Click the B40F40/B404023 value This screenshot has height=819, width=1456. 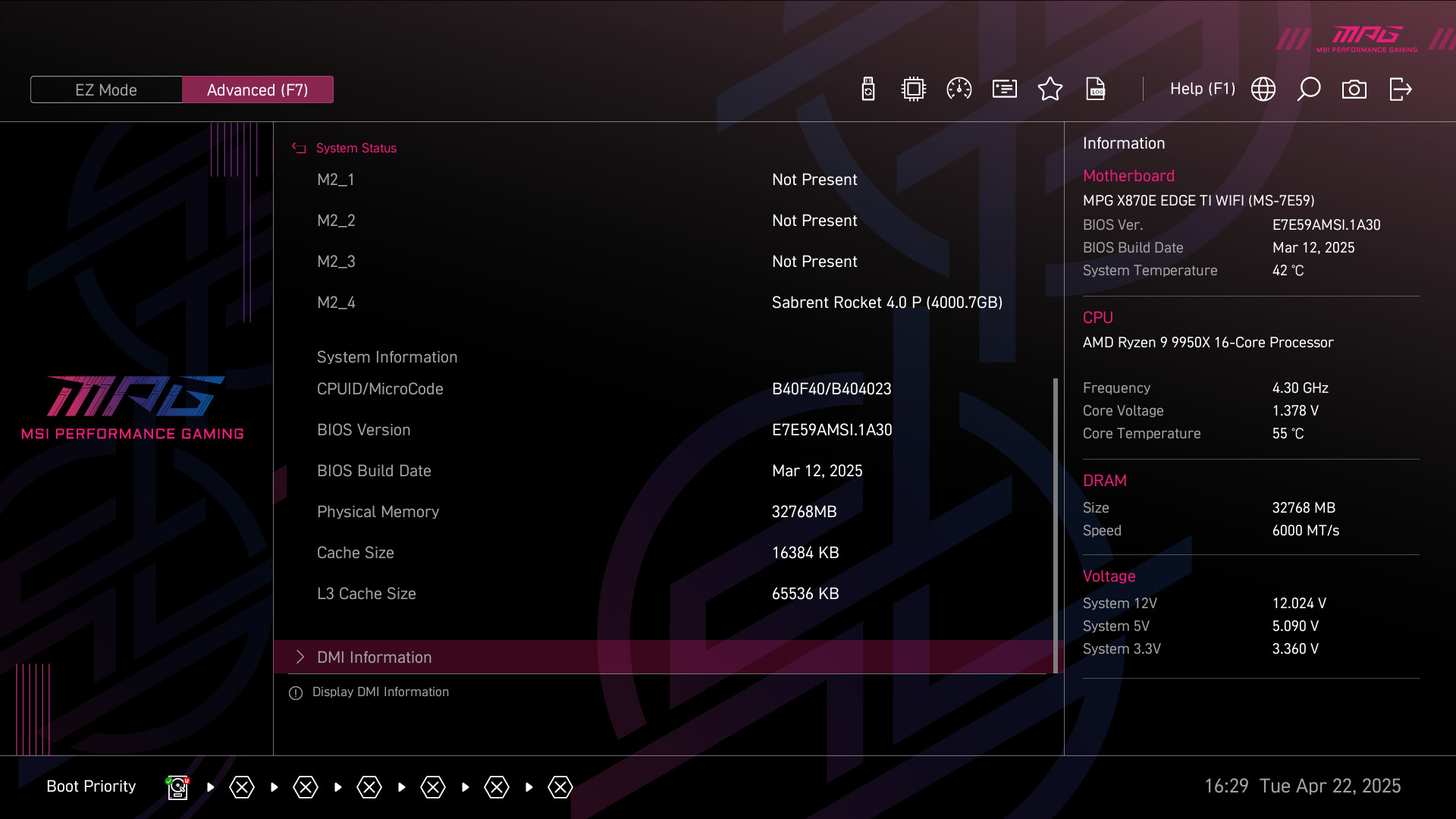click(832, 389)
